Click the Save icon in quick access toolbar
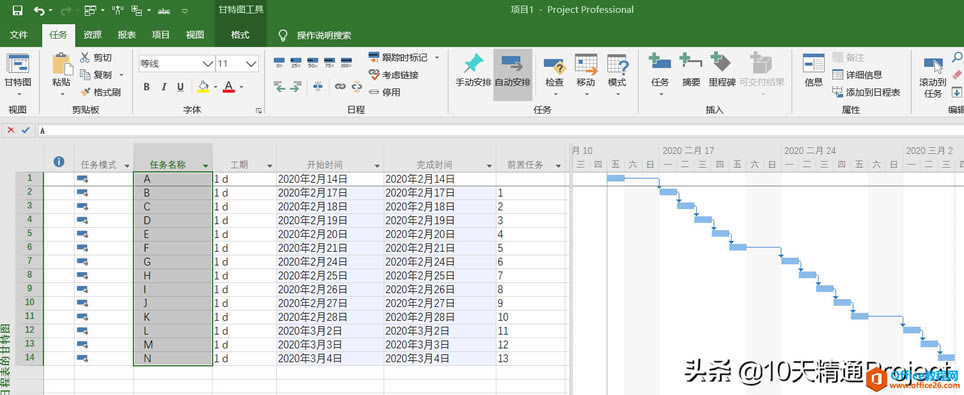The height and width of the screenshot is (395, 964). pyautogui.click(x=17, y=10)
